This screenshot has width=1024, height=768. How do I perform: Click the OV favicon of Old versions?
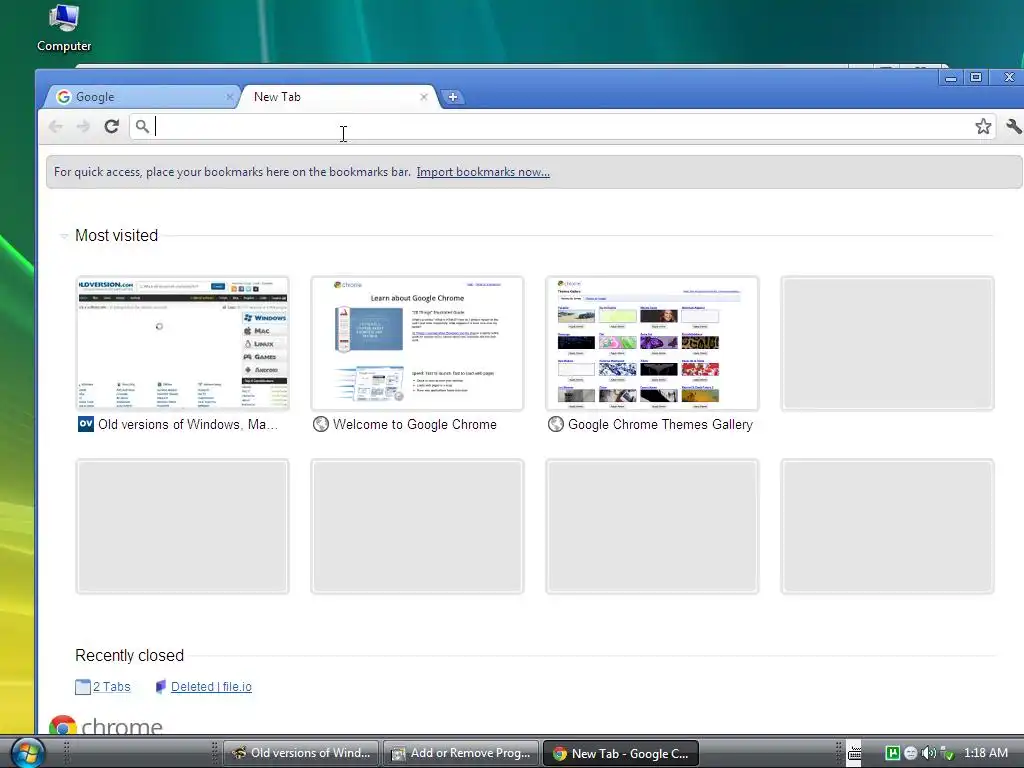(86, 424)
